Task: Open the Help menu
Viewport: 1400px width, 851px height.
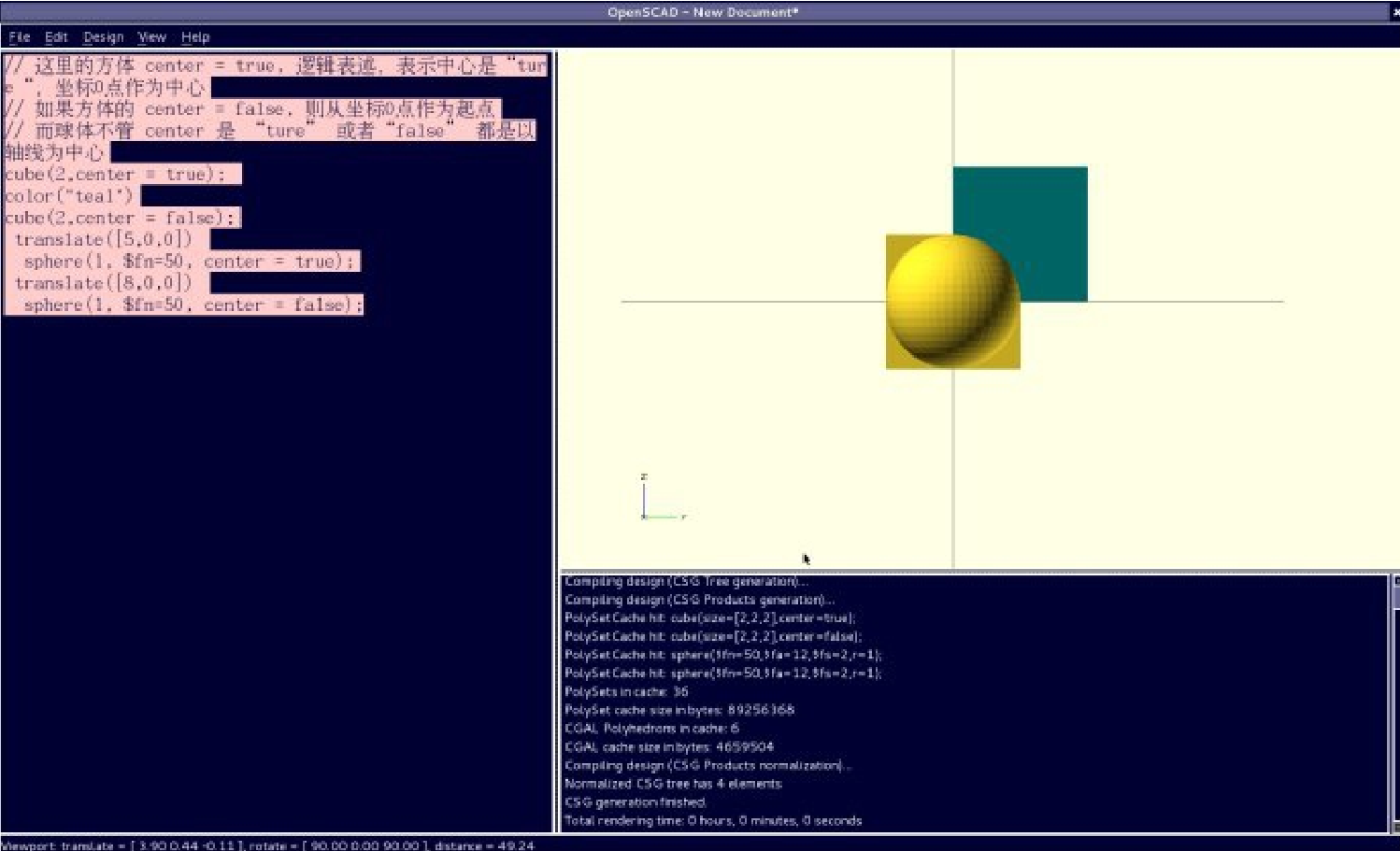Action: pos(195,37)
